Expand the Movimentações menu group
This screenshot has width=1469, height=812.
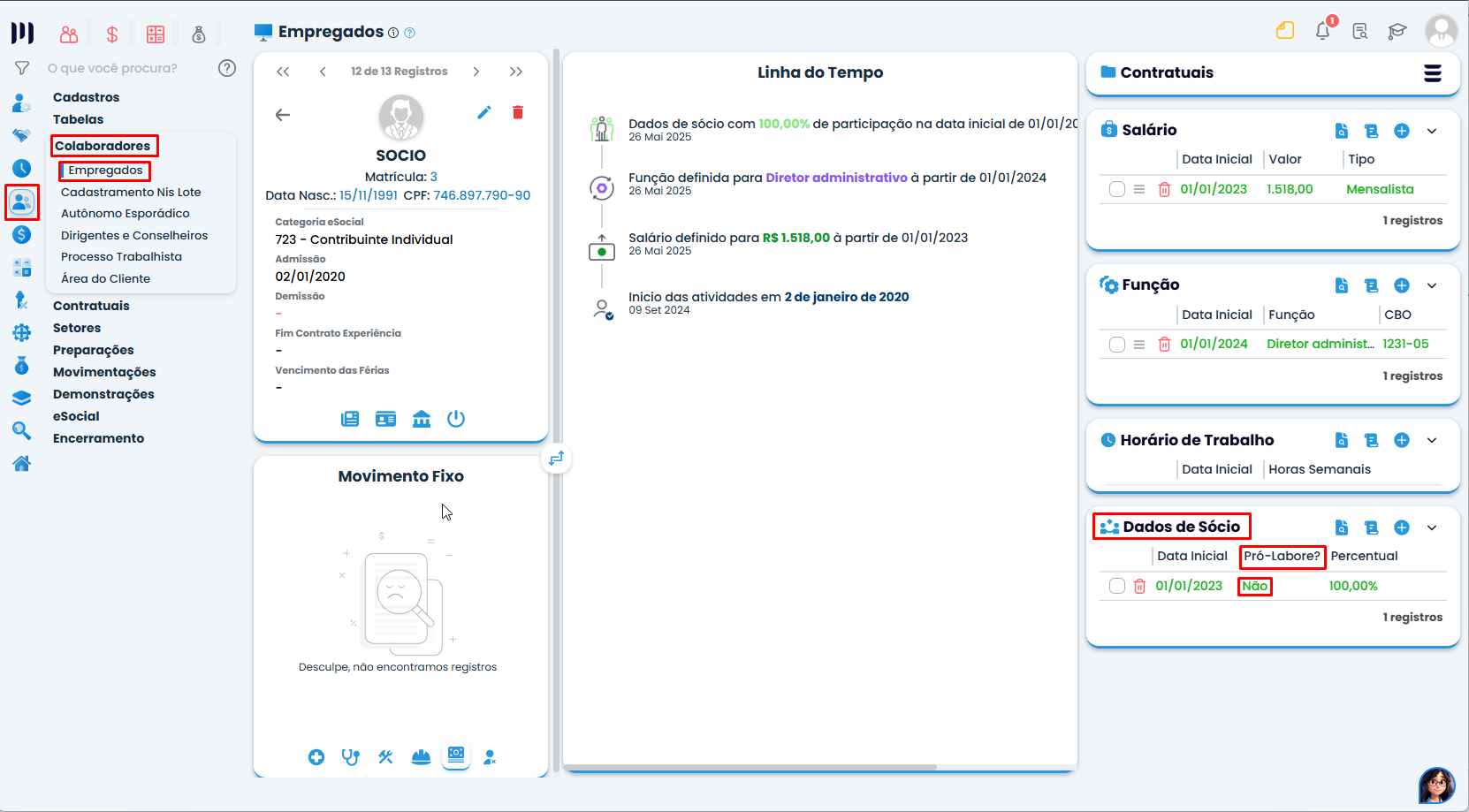pyautogui.click(x=104, y=372)
